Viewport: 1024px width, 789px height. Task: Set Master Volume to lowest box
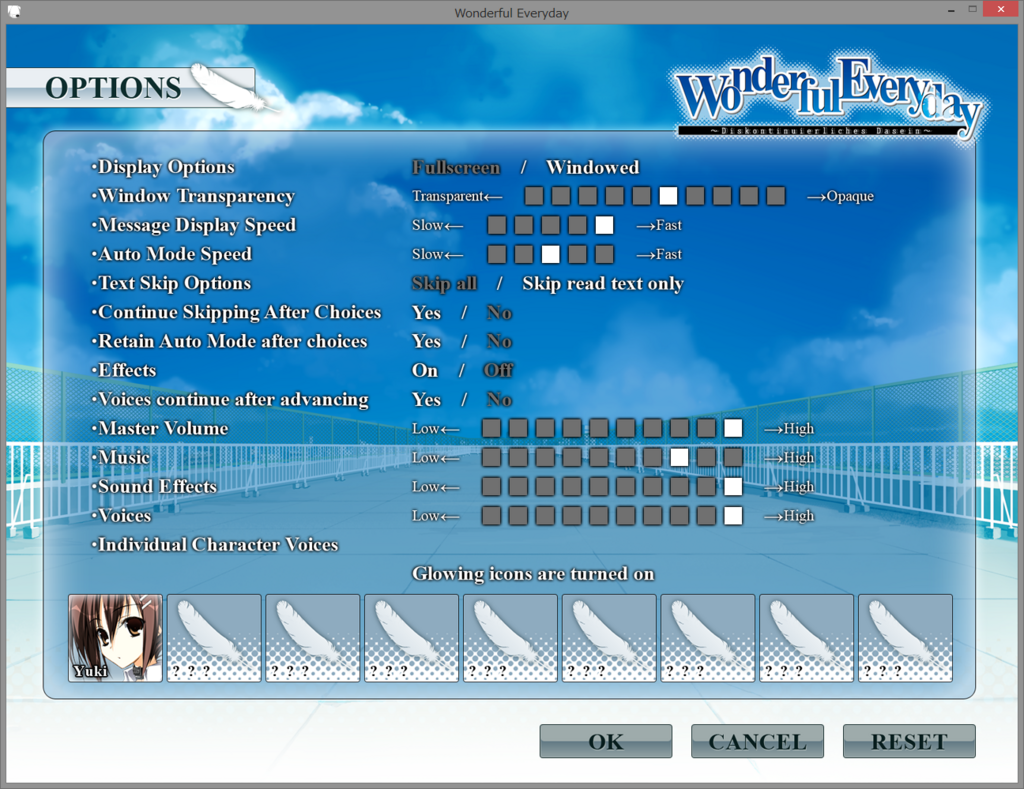492,428
